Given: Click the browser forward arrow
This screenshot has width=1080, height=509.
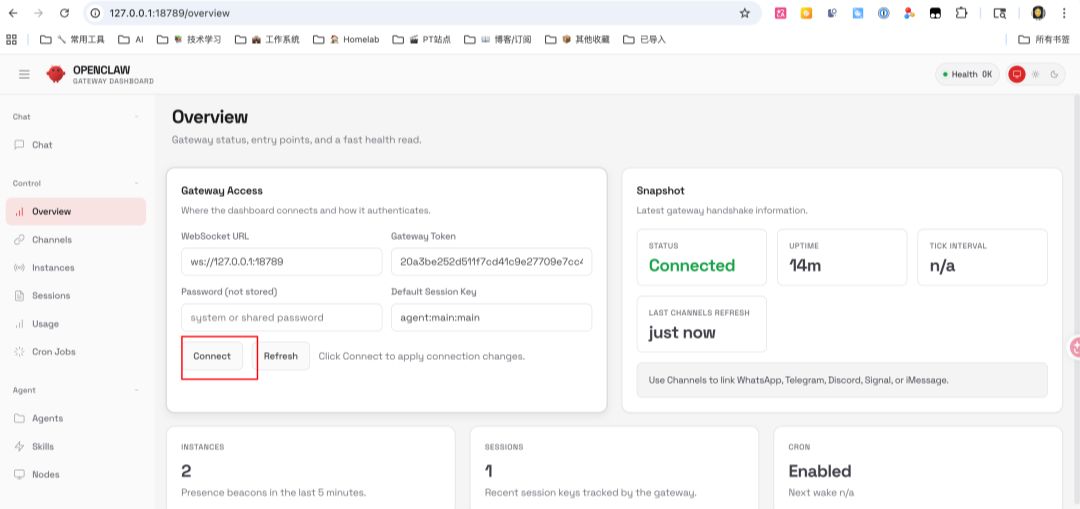Looking at the screenshot, I should [39, 13].
